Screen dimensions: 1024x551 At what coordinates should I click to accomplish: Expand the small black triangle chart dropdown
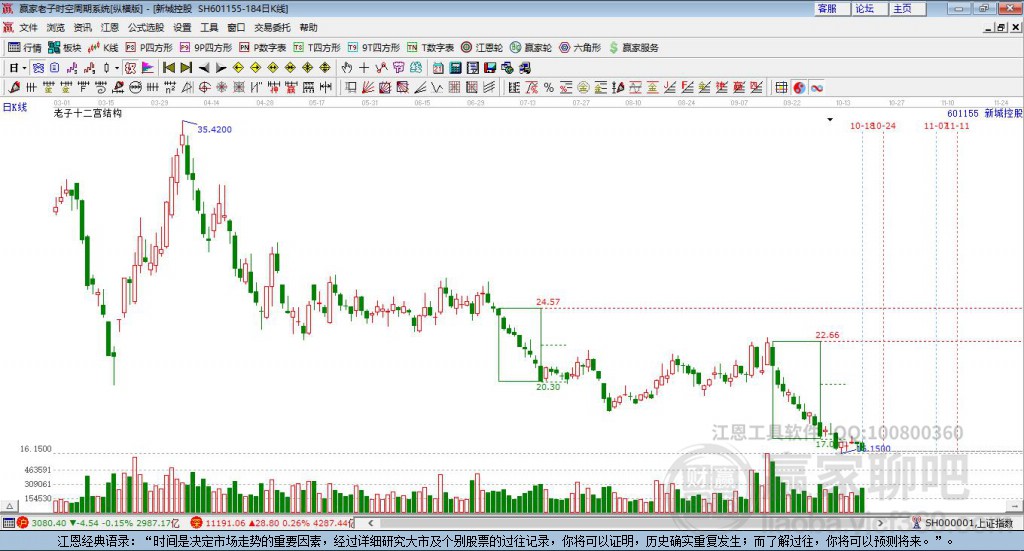(830, 119)
